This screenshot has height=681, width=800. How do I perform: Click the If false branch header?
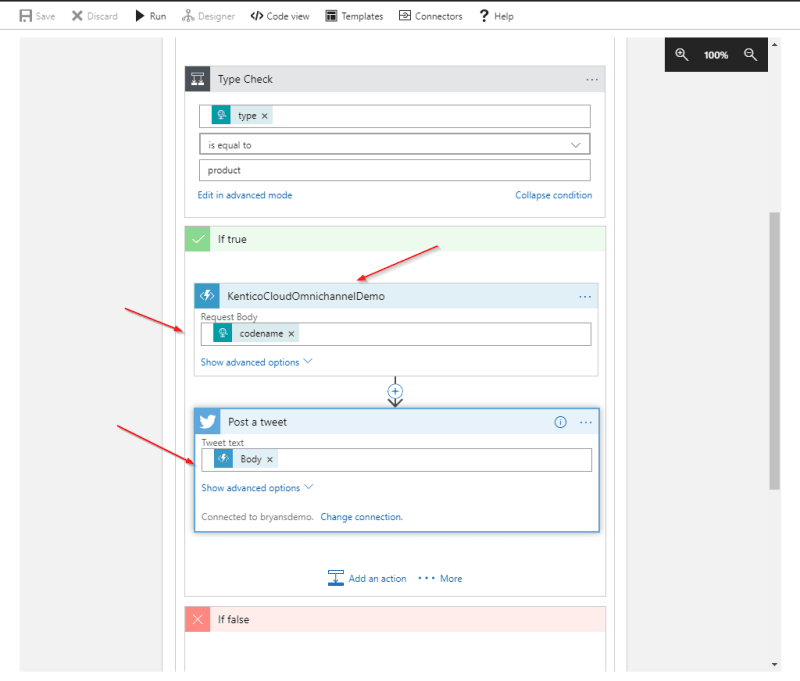(395, 619)
